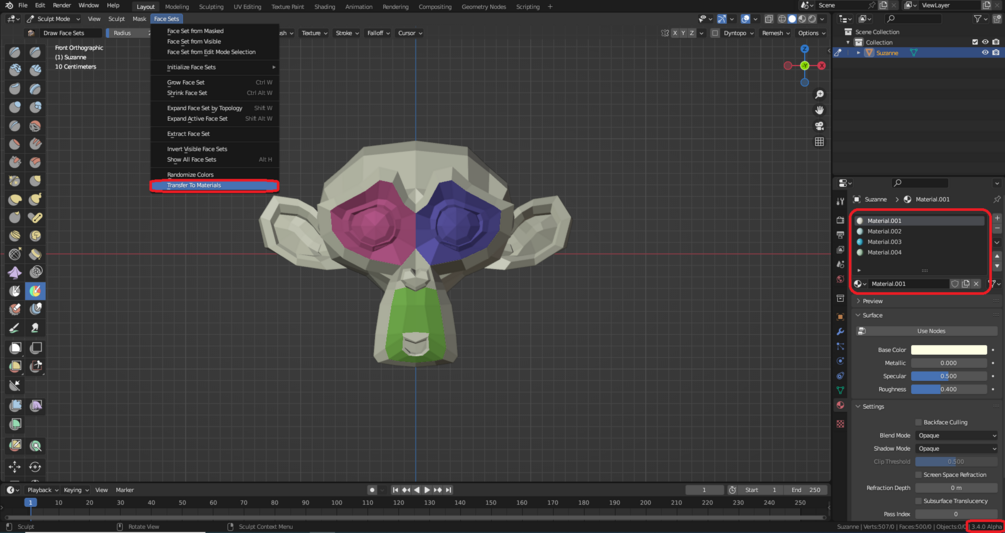Select Material.003 in slot list
The height and width of the screenshot is (533, 1005).
[920, 242]
